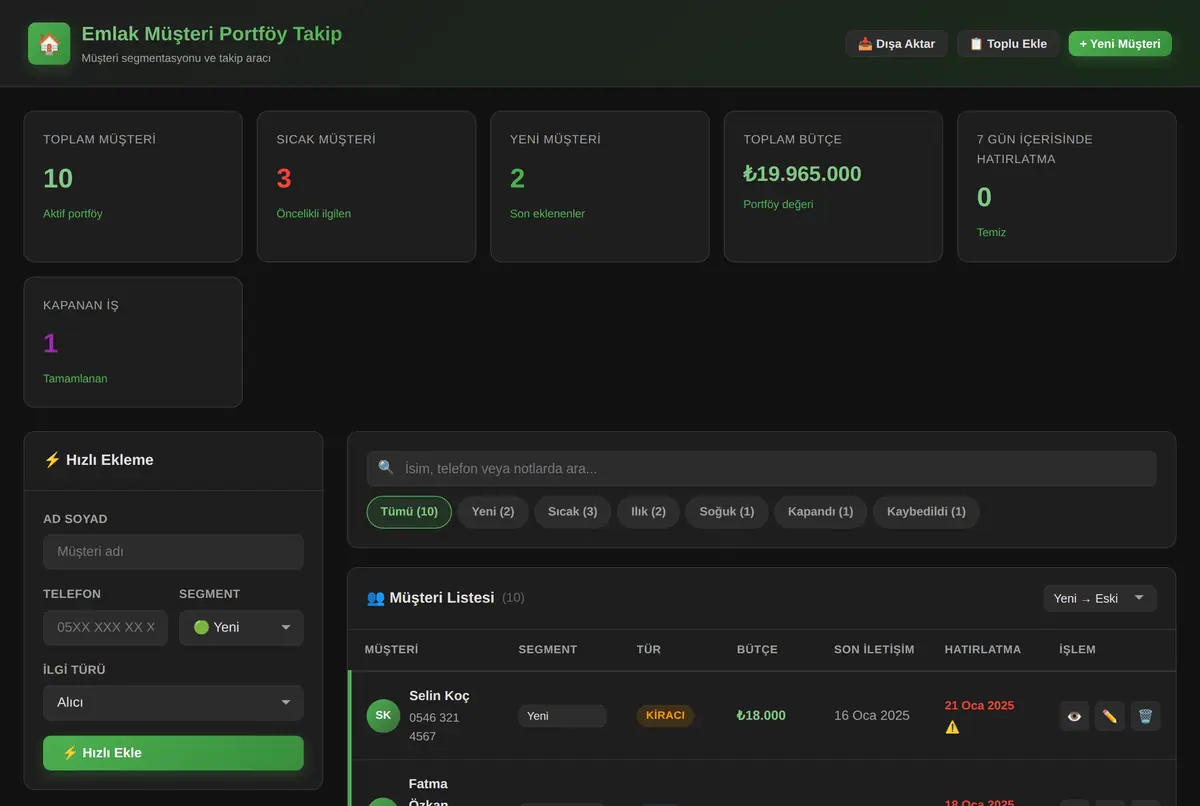Click the Yeni Müşteri stat card
This screenshot has width=1200, height=806.
(x=600, y=186)
